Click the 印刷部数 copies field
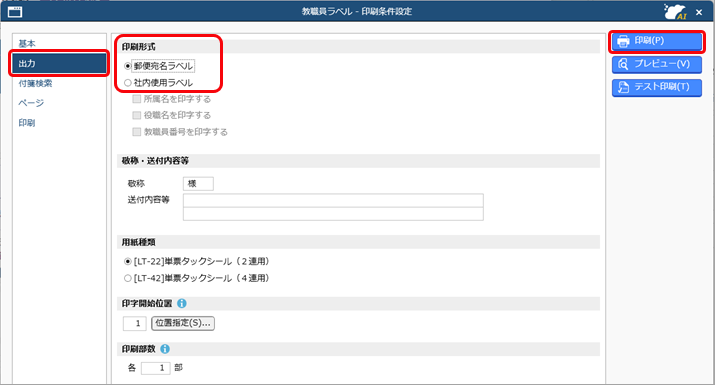Image resolution: width=715 pixels, height=385 pixels. coord(155,368)
